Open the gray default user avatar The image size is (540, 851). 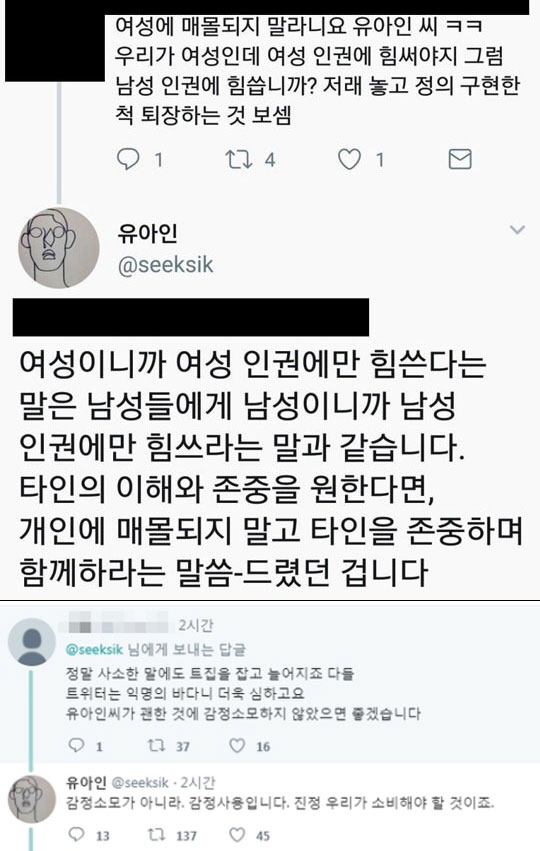pos(32,642)
